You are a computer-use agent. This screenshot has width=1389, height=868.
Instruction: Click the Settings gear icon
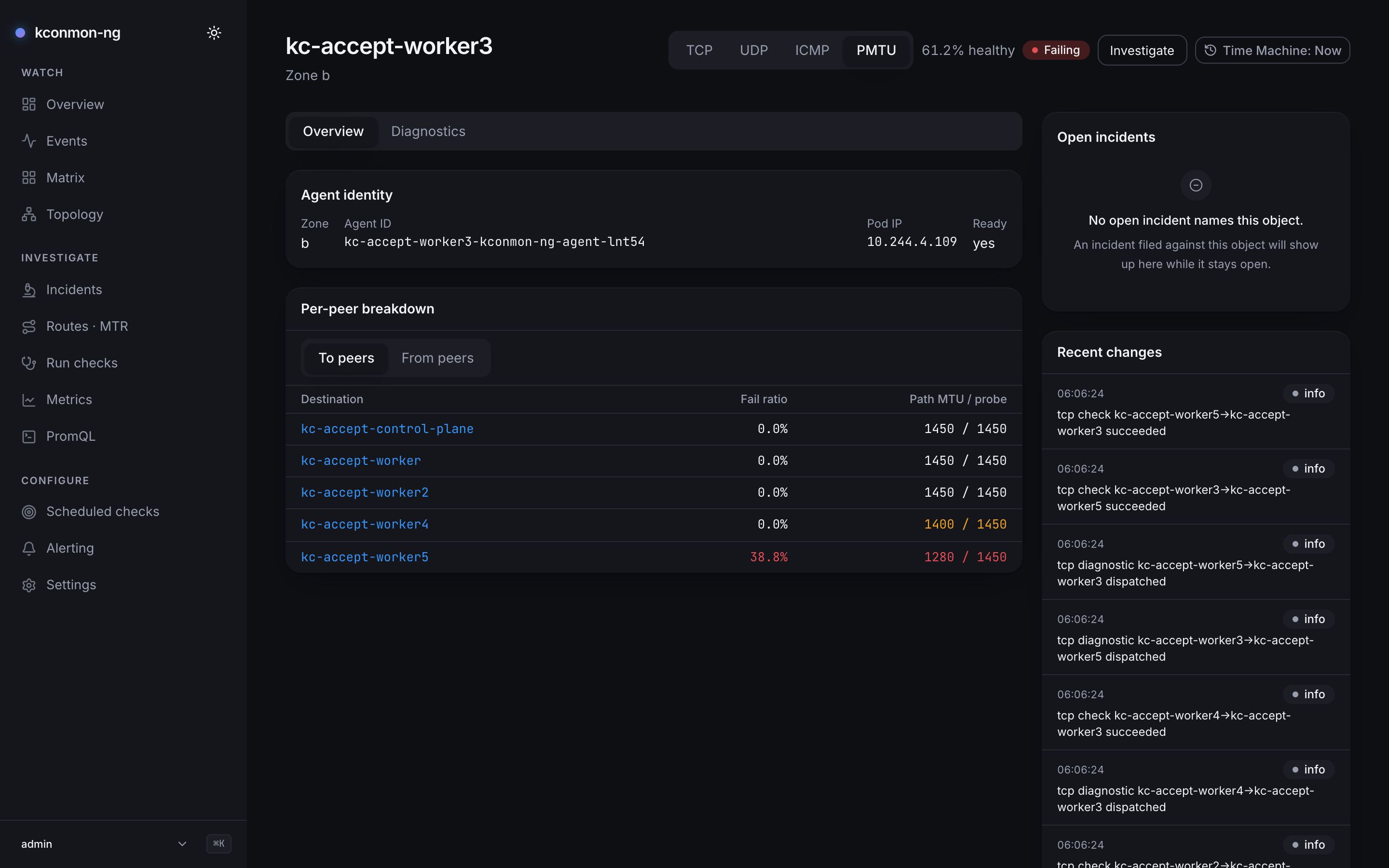29,585
